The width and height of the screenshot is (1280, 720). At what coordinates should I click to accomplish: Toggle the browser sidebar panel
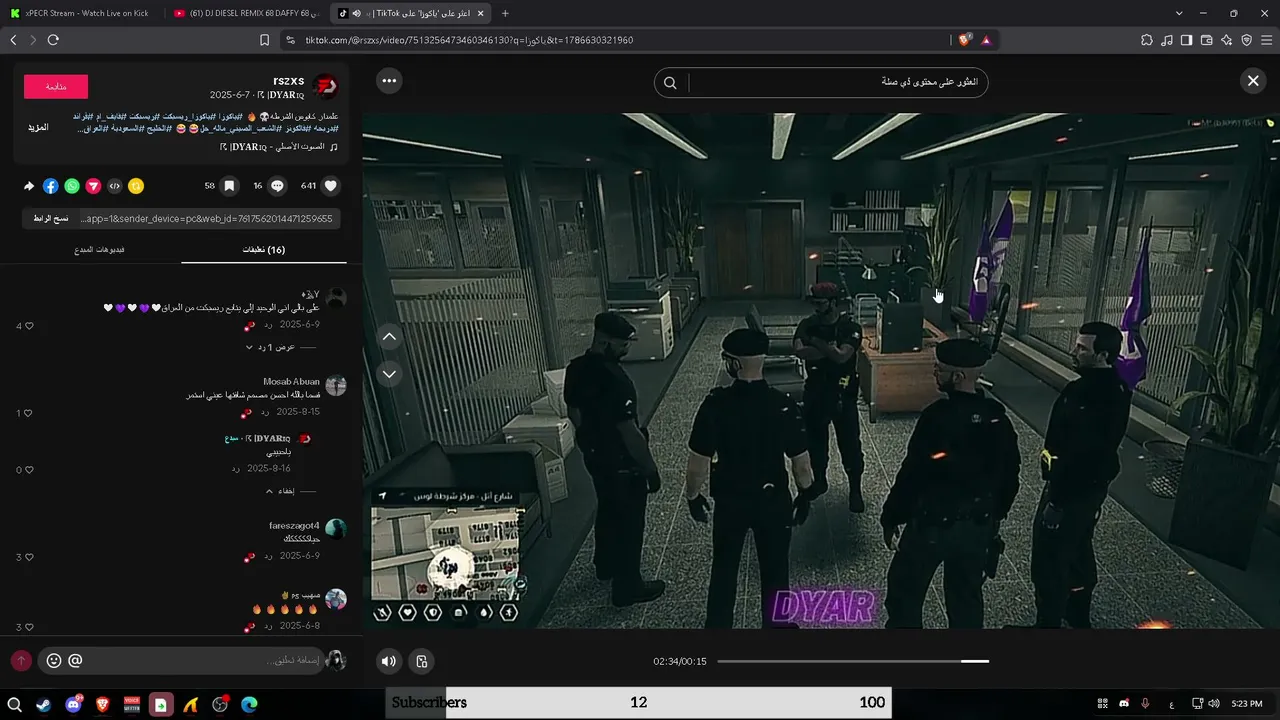pyautogui.click(x=1187, y=40)
